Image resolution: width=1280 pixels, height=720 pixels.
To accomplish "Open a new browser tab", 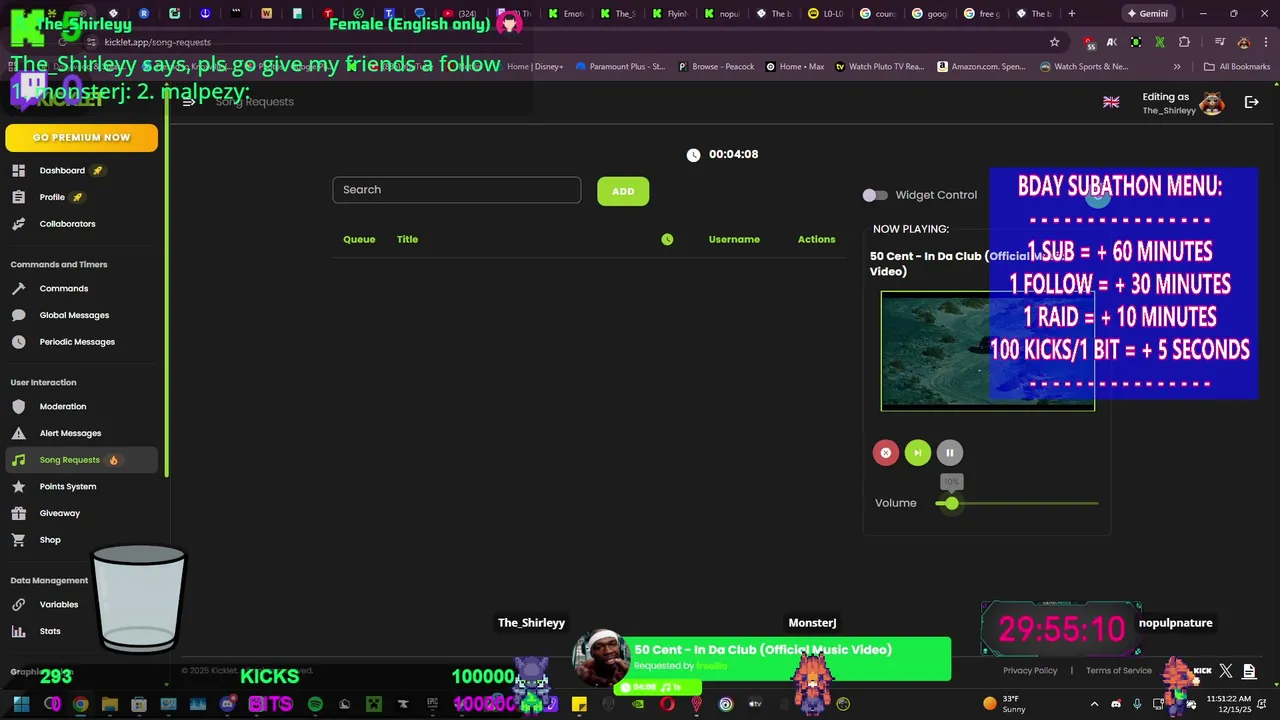I will pos(1071,14).
